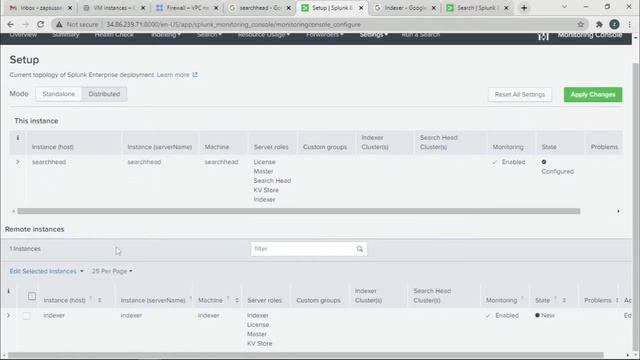640x360 pixels.
Task: Open the Forwarders menu
Action: coord(325,35)
